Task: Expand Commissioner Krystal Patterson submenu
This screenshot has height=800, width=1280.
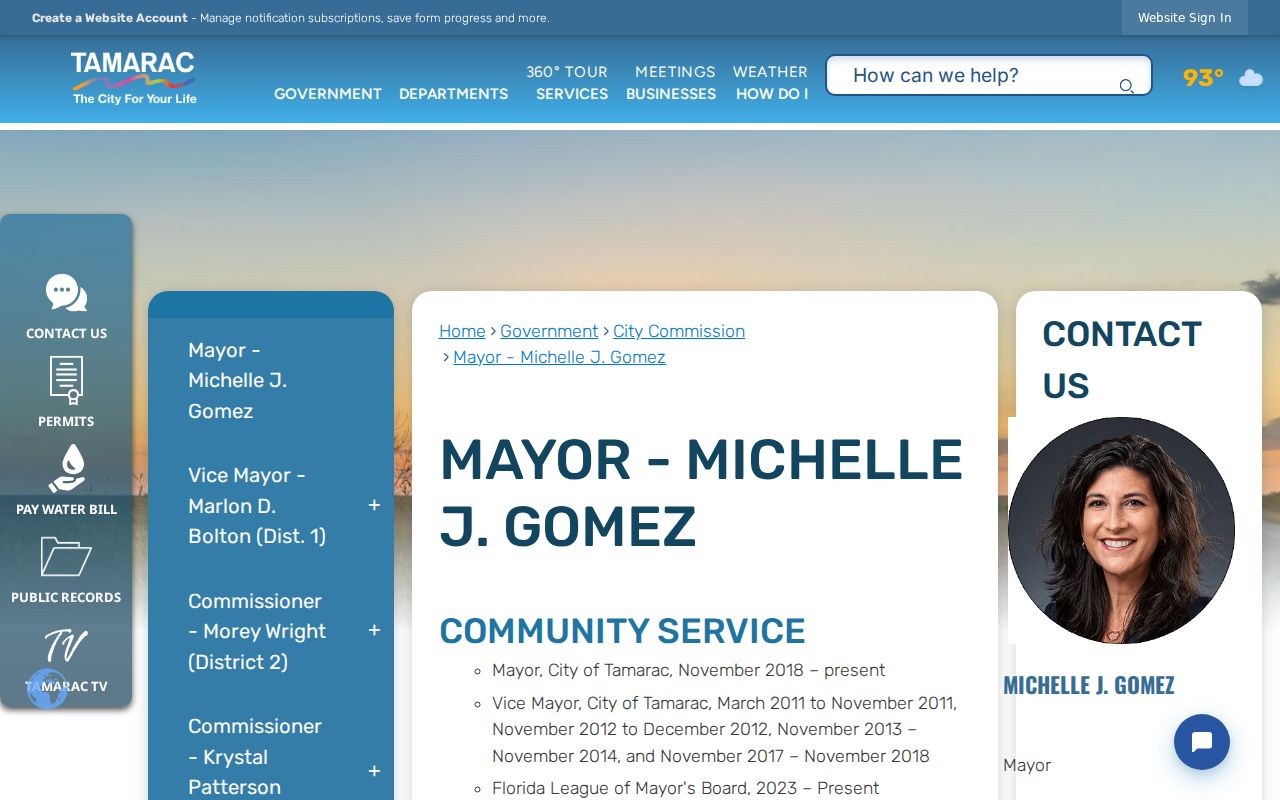Action: [x=374, y=772]
